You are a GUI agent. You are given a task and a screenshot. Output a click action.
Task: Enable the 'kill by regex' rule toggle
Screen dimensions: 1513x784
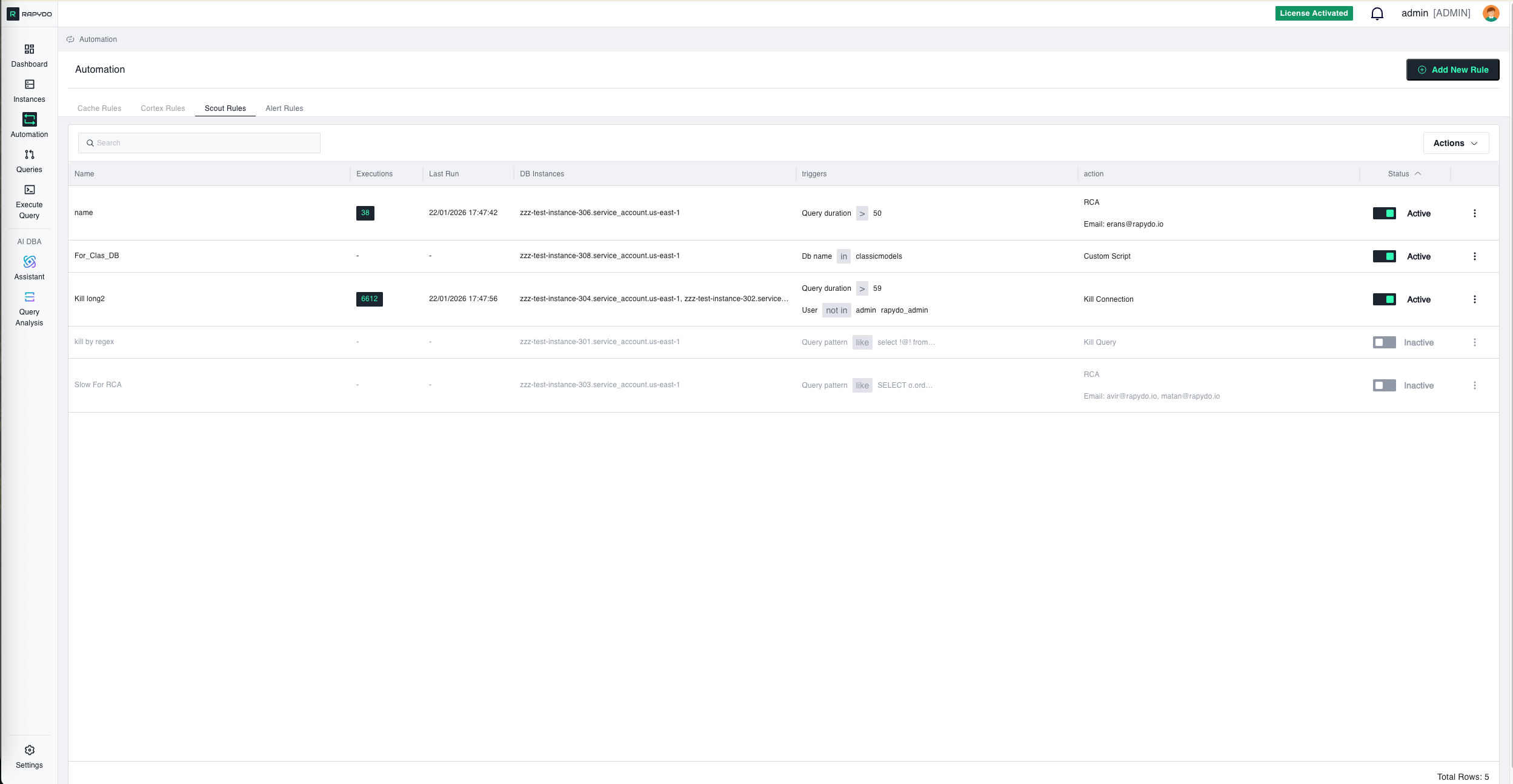coord(1384,342)
